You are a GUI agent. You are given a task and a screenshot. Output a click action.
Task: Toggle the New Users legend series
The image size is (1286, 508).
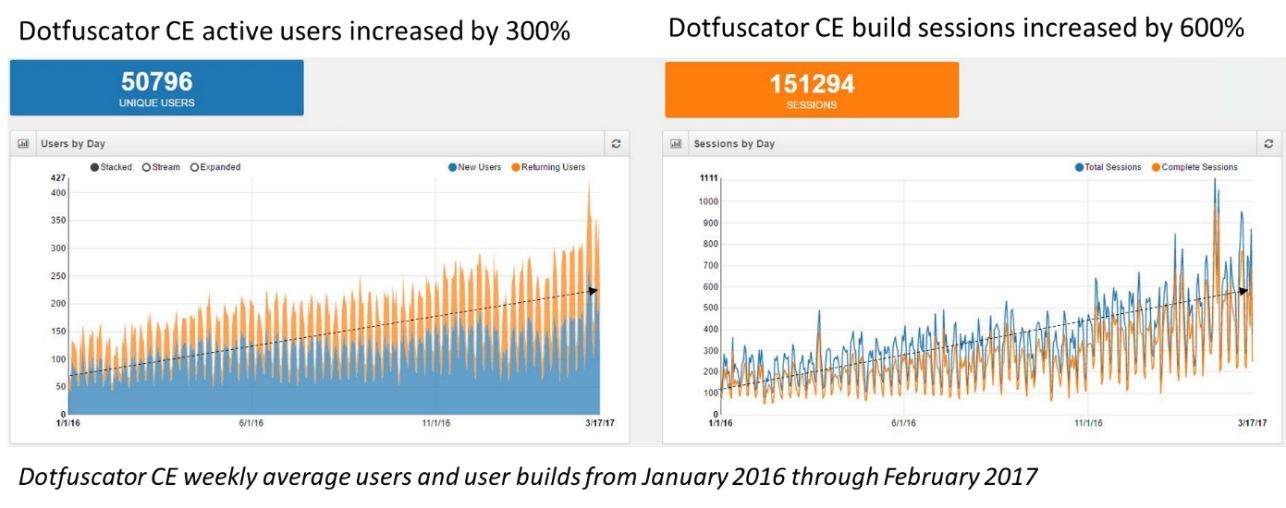coord(475,167)
